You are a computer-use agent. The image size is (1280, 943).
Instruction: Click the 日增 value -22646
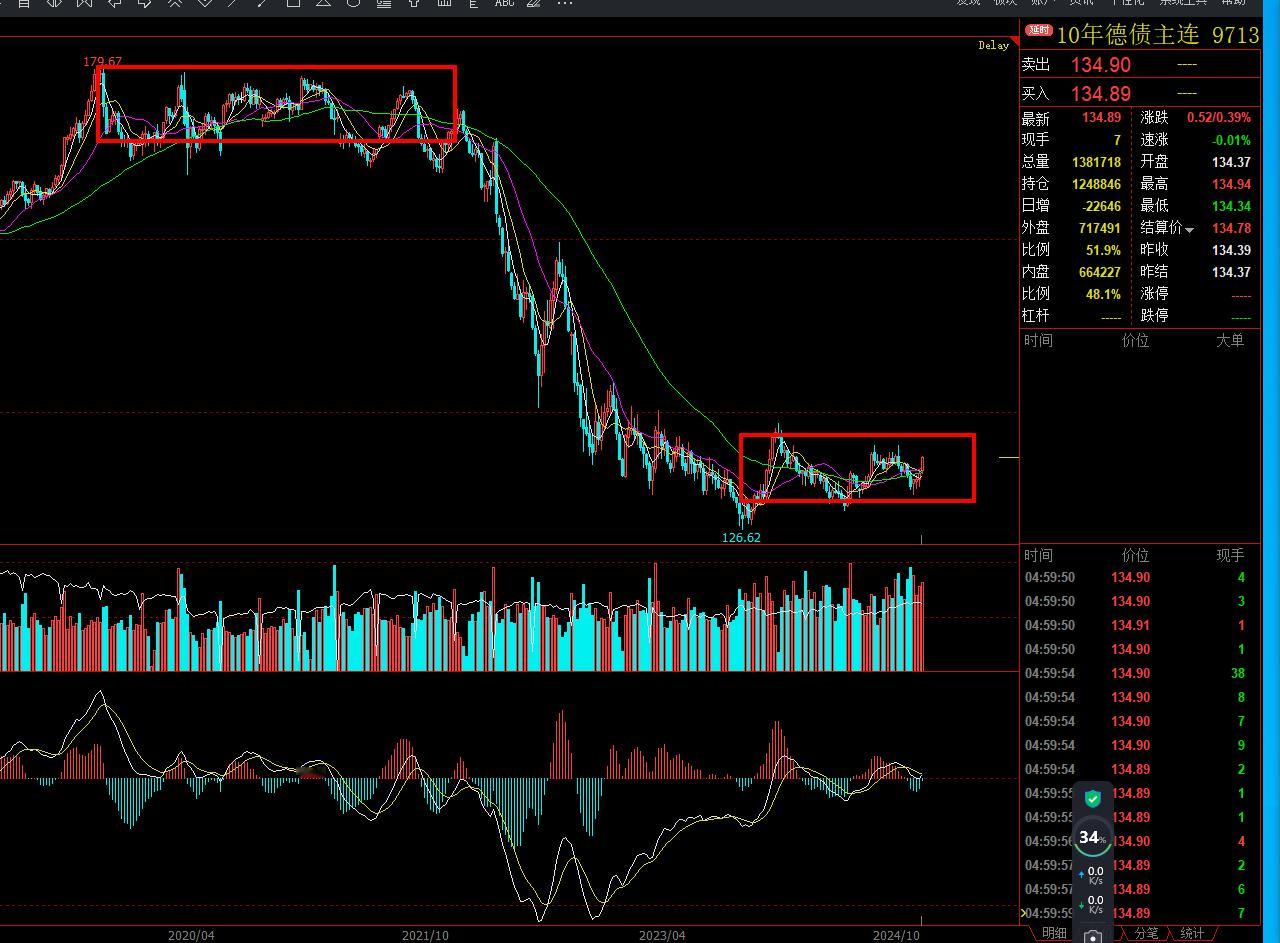(x=1101, y=206)
